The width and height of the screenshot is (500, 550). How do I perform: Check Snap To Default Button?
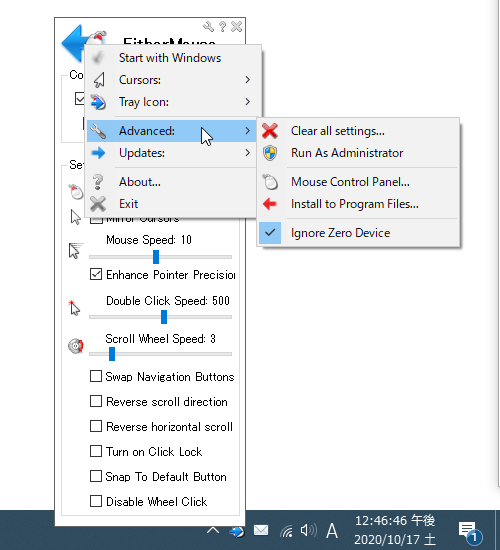(x=96, y=476)
